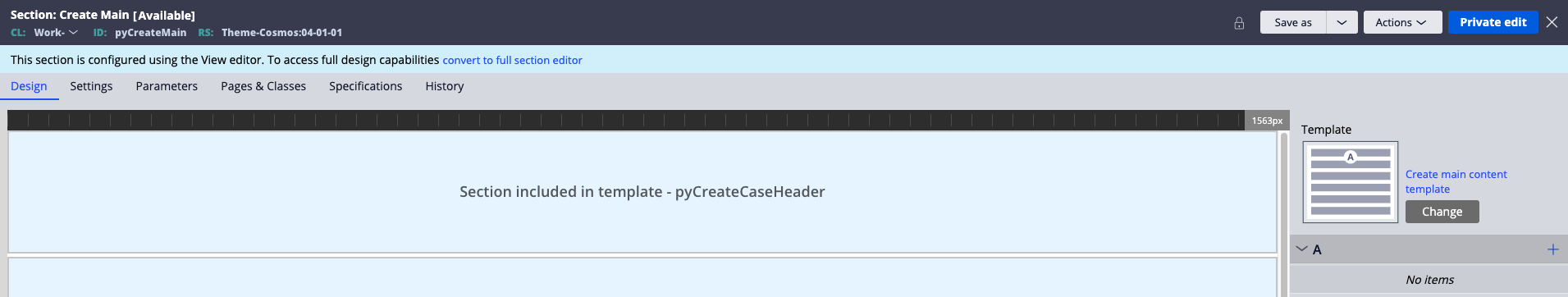Close the section rule with X
The height and width of the screenshot is (297, 1568).
pos(1552,22)
